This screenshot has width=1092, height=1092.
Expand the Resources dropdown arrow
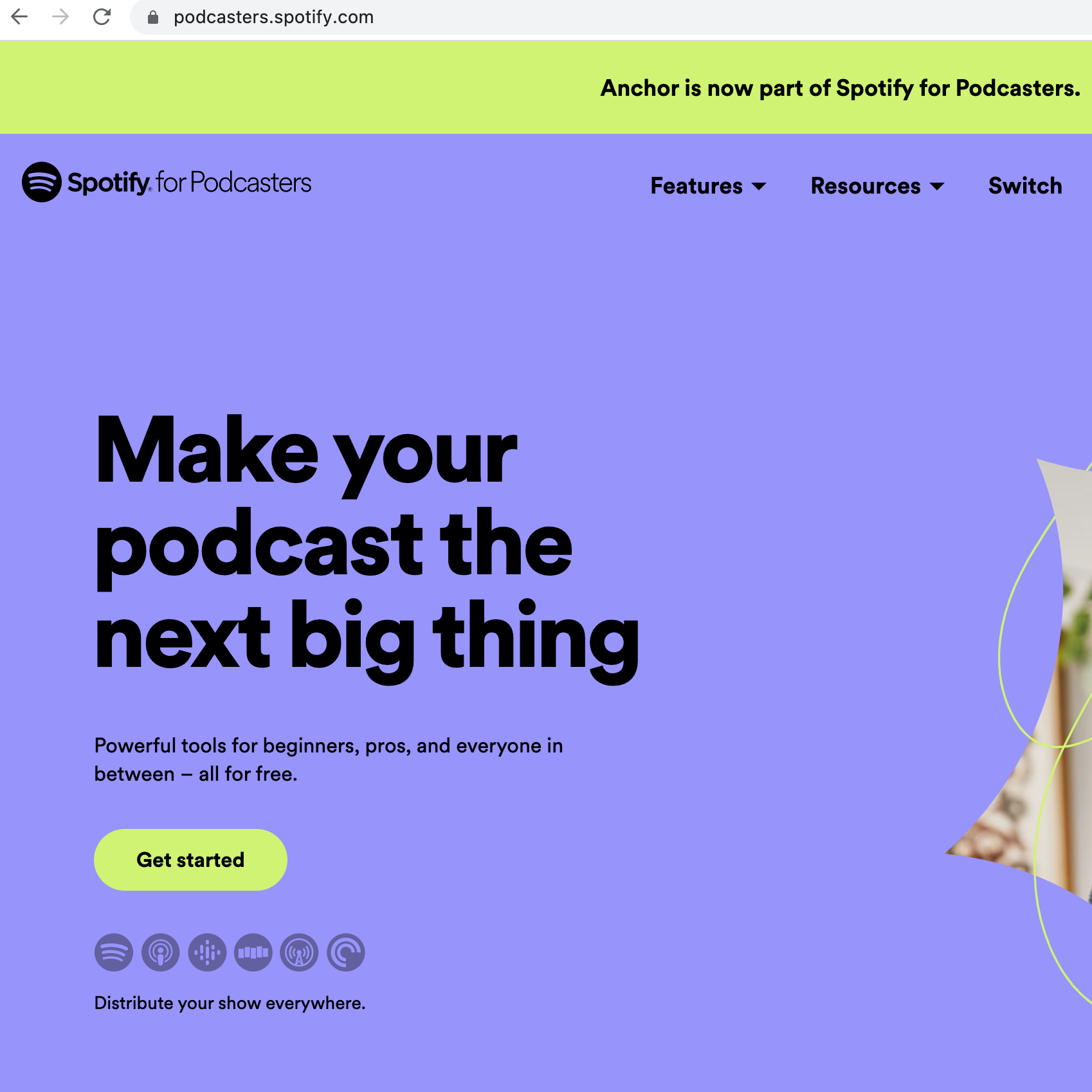pyautogui.click(x=938, y=187)
